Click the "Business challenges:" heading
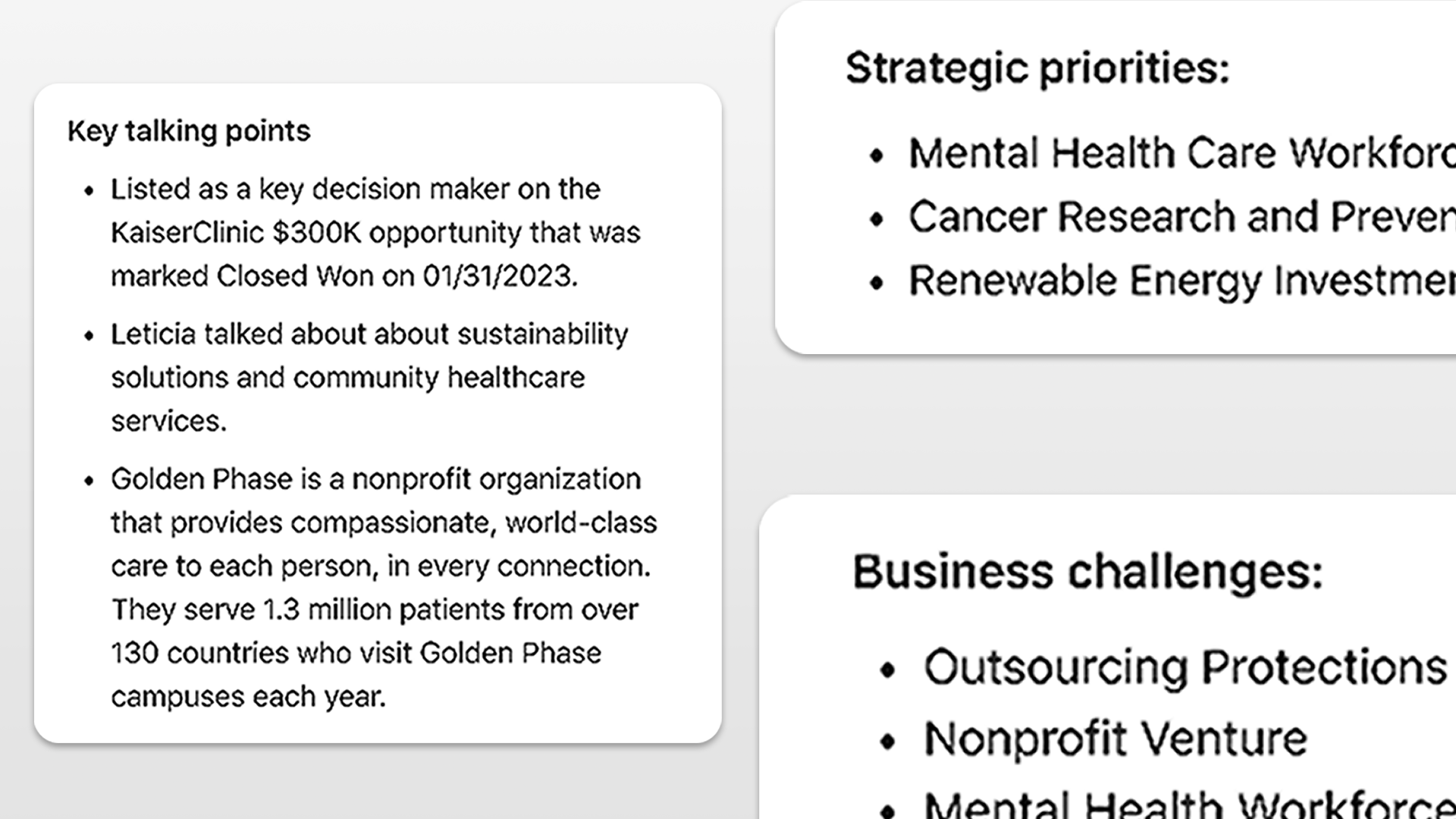 coord(1087,571)
